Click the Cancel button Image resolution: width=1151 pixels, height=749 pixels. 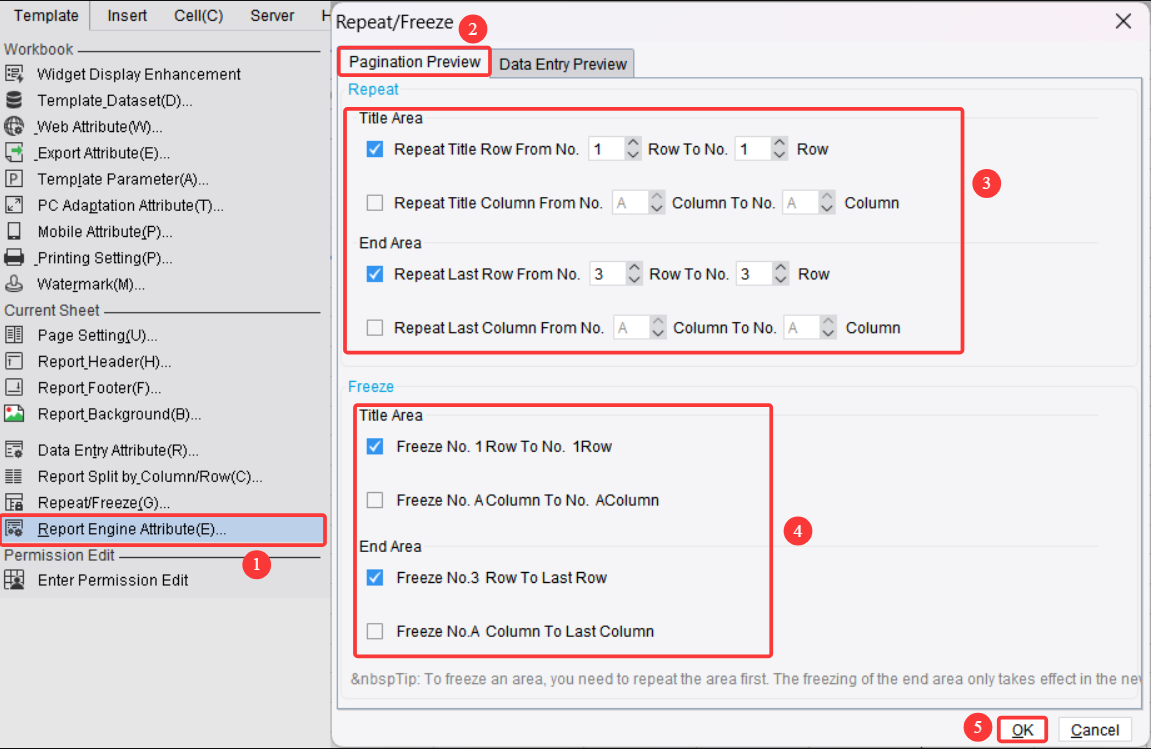point(1094,730)
